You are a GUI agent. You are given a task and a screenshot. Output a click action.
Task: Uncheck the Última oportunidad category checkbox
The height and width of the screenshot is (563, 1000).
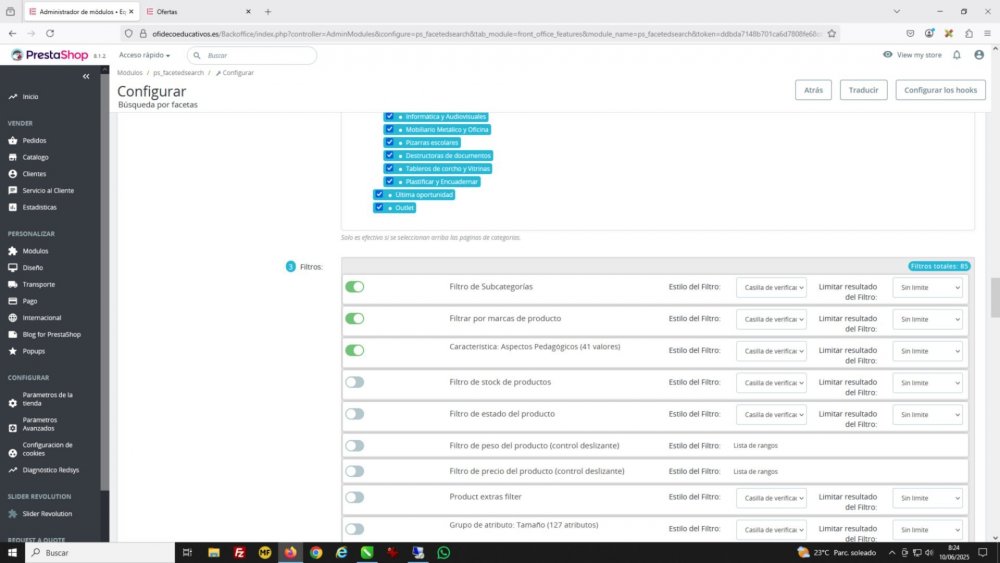tap(379, 194)
